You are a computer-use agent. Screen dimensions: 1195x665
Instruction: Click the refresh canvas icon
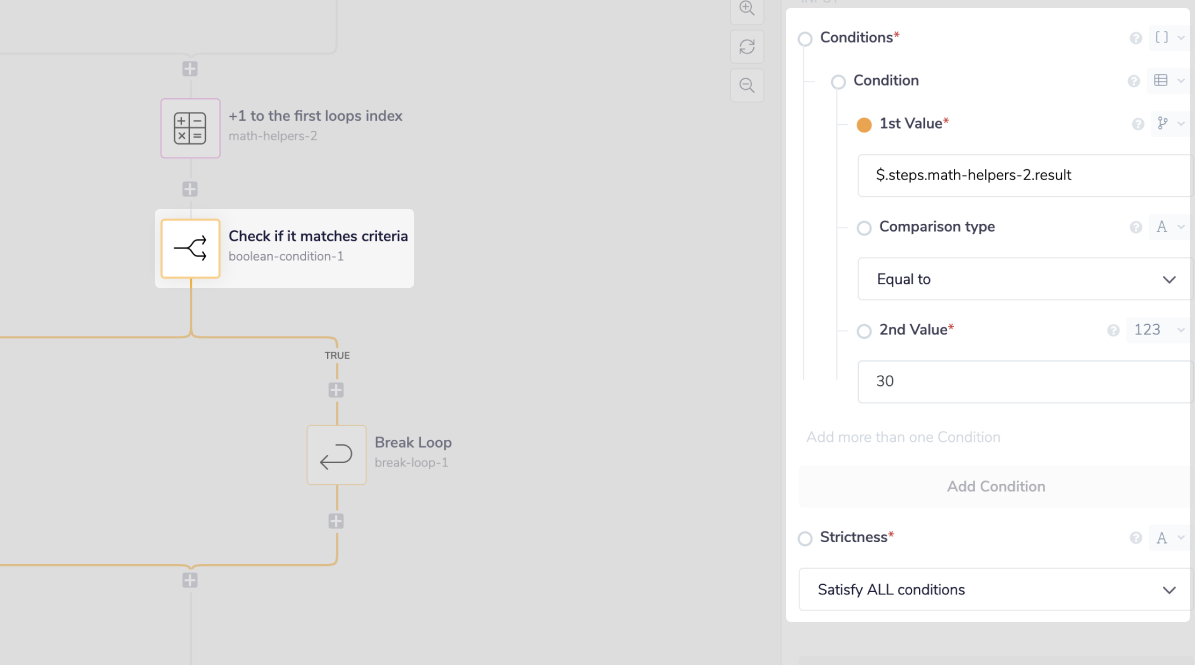pyautogui.click(x=746, y=47)
